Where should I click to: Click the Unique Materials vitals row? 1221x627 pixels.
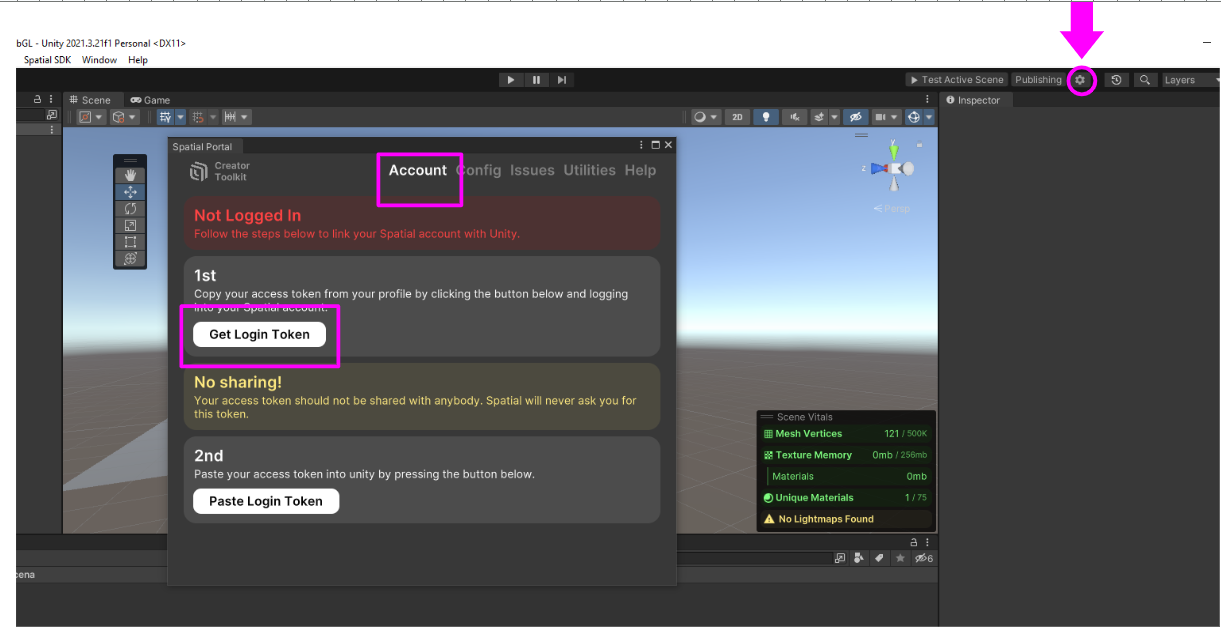pyautogui.click(x=846, y=497)
